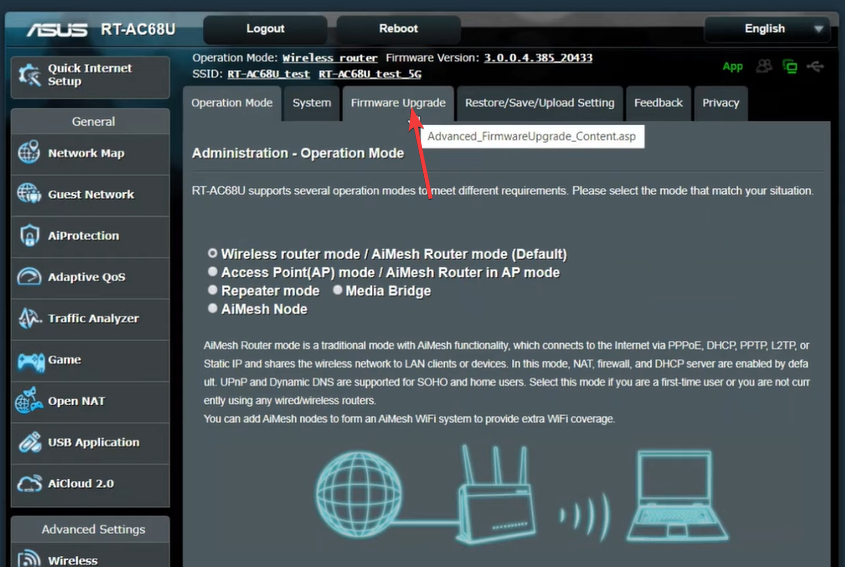845x567 pixels.
Task: Open USB Application sidebar entry
Action: (91, 443)
